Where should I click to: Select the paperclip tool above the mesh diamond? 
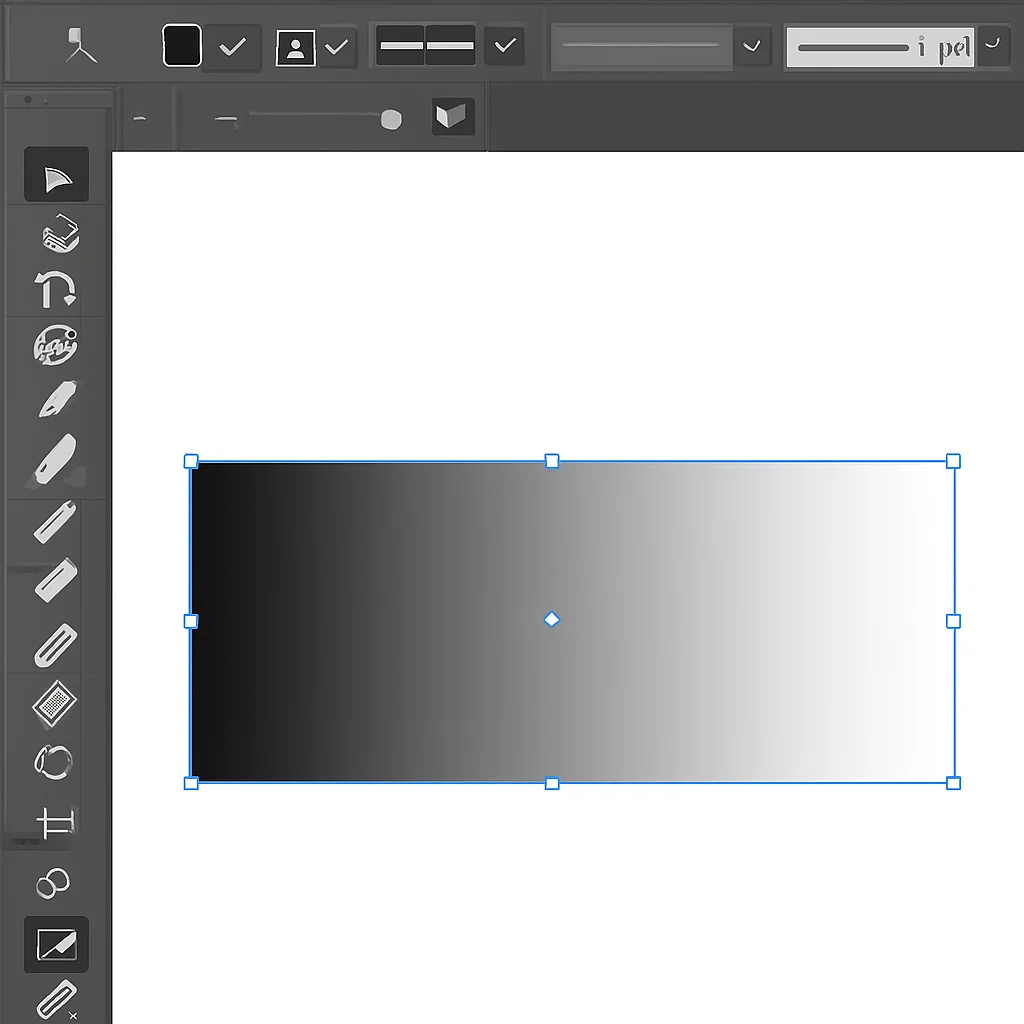tap(56, 645)
